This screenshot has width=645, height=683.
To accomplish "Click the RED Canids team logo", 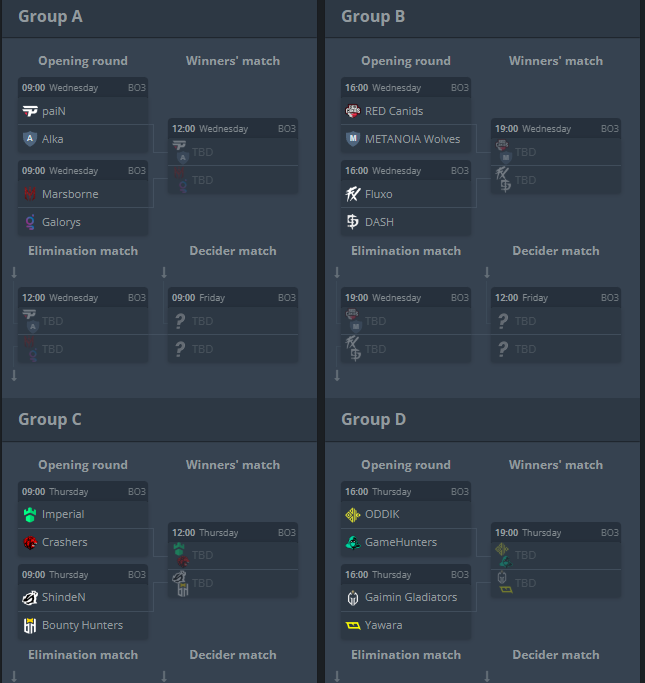I will [x=353, y=111].
